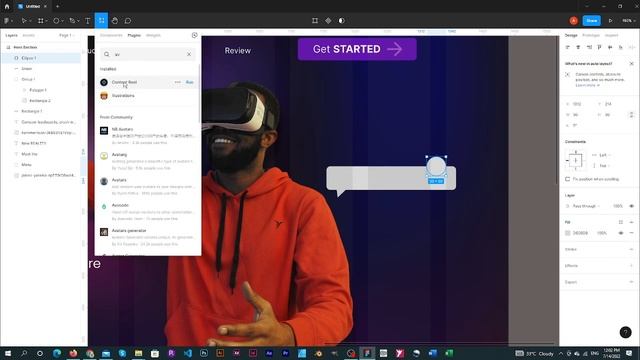Screen dimensions: 640x360
Task: Open the Pen tool dropdown arrow
Action: pos(78,21)
